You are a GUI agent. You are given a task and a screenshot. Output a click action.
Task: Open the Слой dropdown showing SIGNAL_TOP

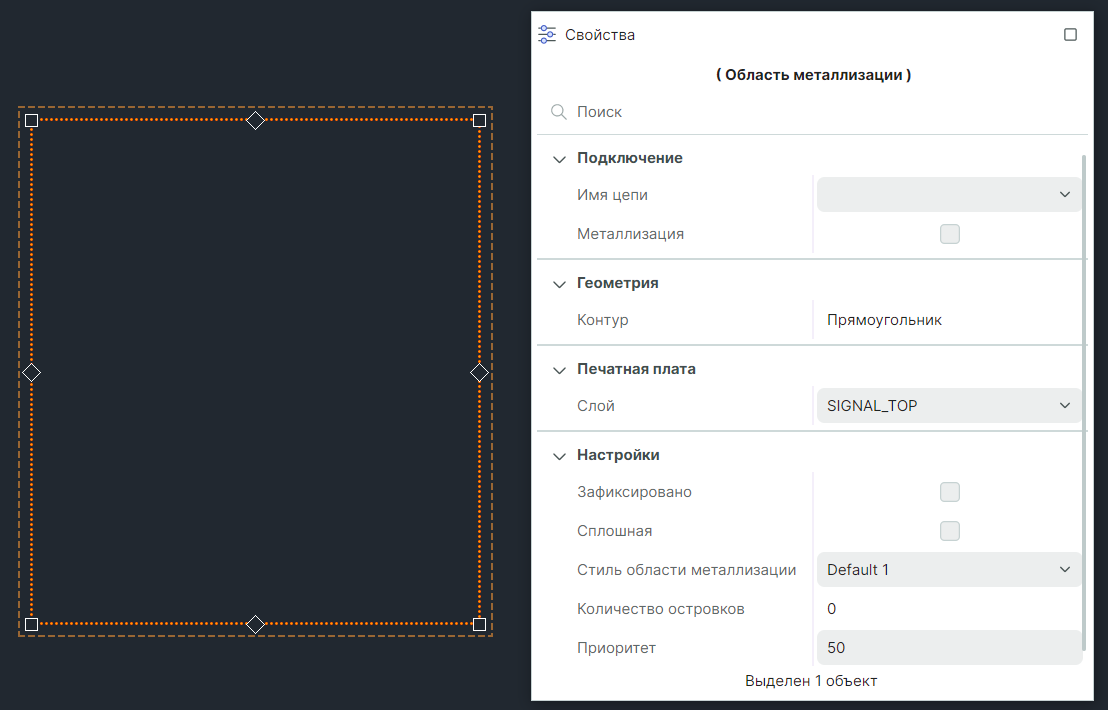tap(948, 406)
